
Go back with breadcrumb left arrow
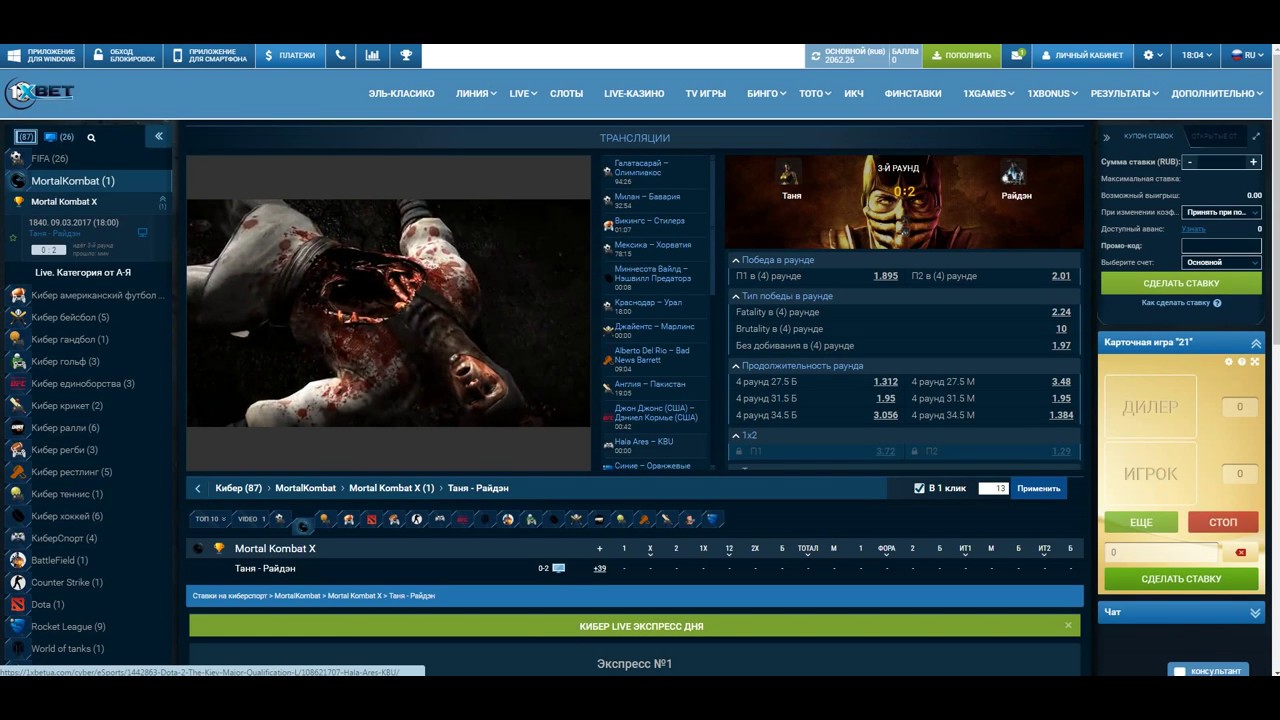[x=198, y=488]
